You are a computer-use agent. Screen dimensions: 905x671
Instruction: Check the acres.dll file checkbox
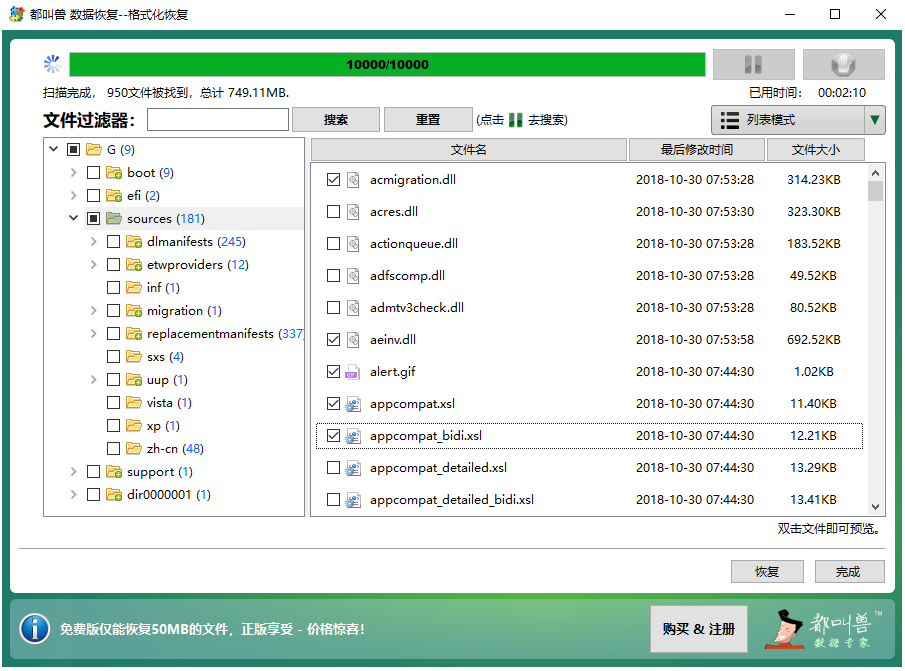(x=334, y=212)
